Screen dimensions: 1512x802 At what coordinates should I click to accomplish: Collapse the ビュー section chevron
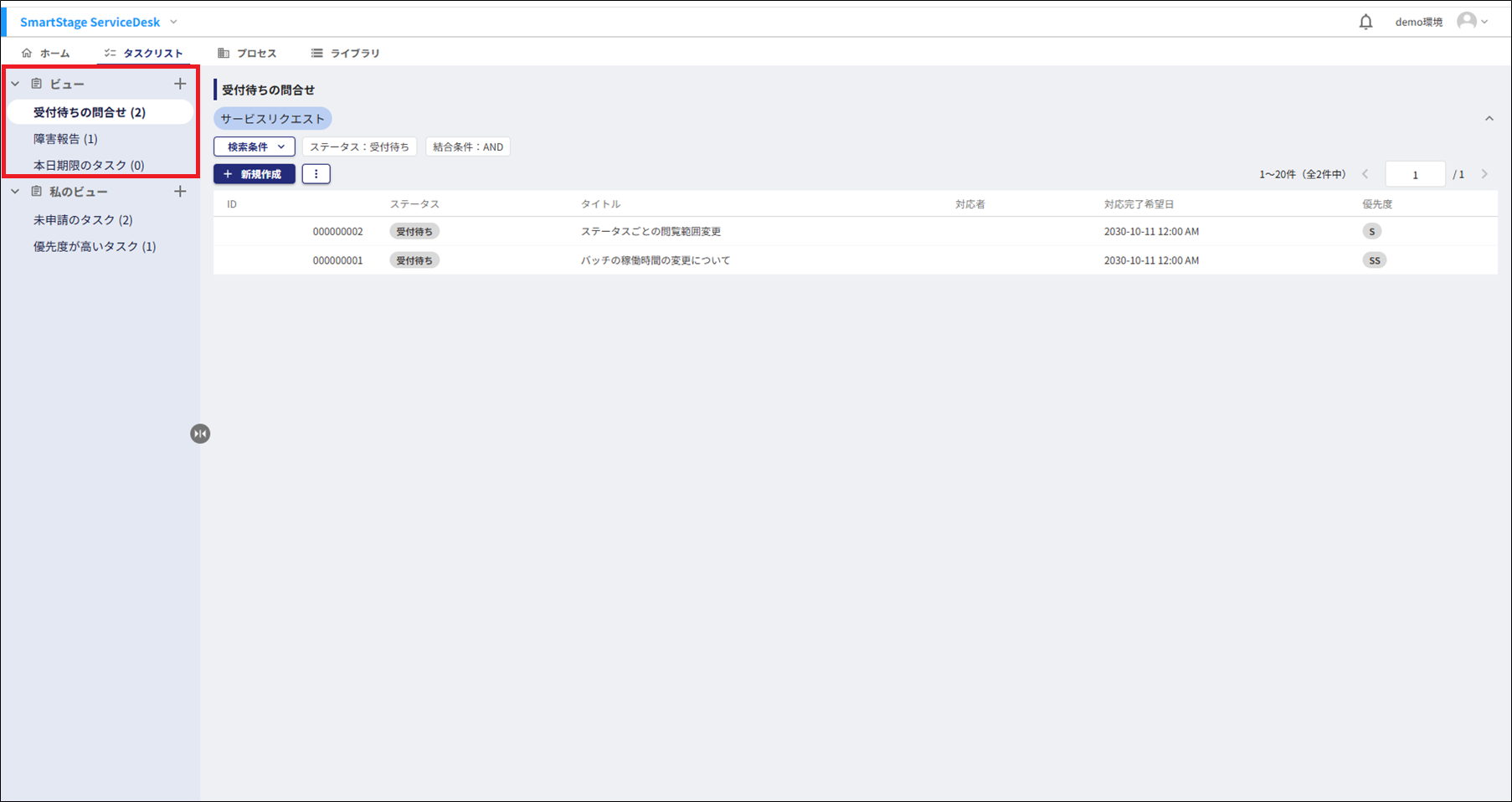tap(15, 84)
